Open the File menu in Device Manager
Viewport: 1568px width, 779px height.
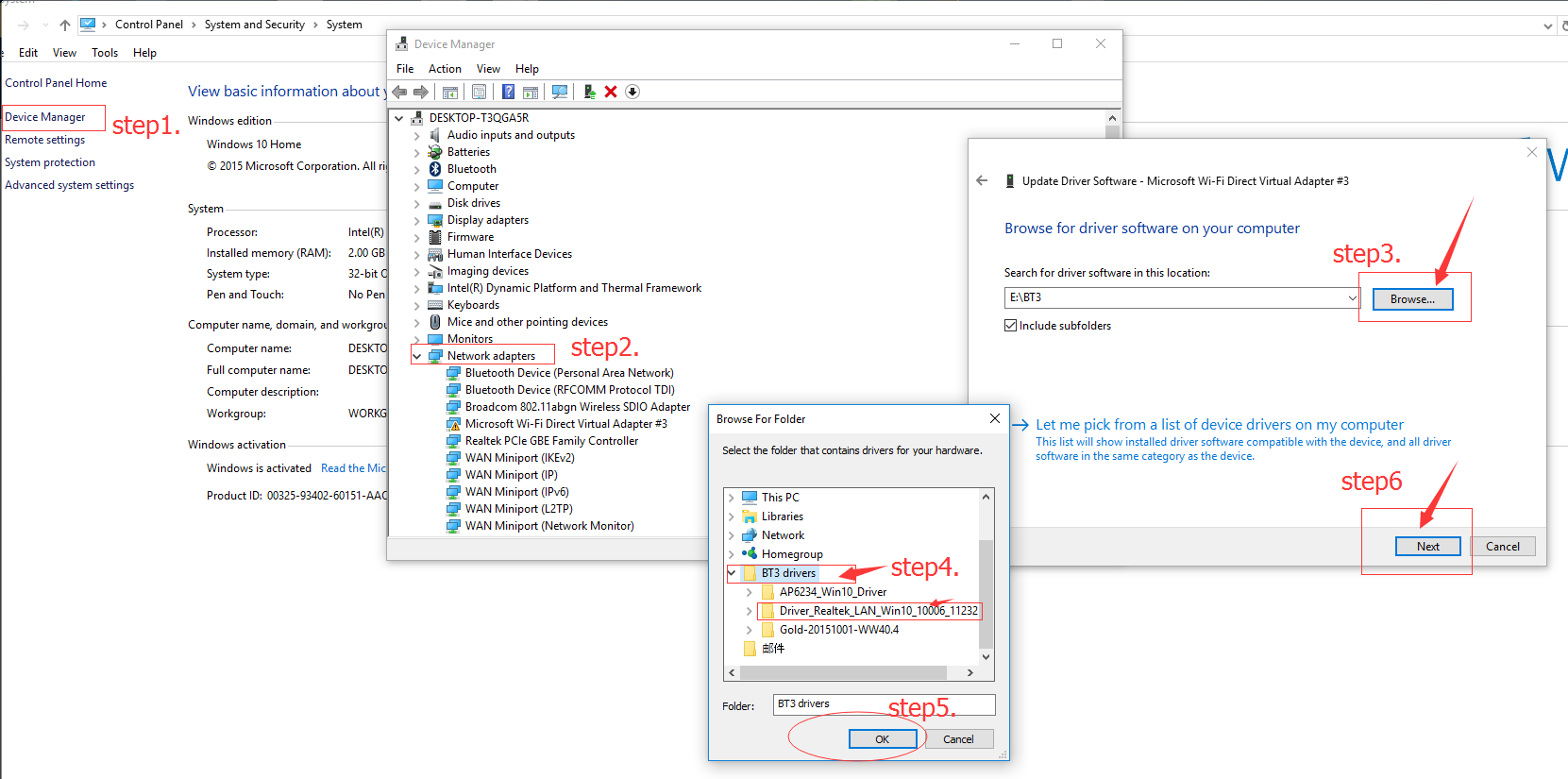405,69
